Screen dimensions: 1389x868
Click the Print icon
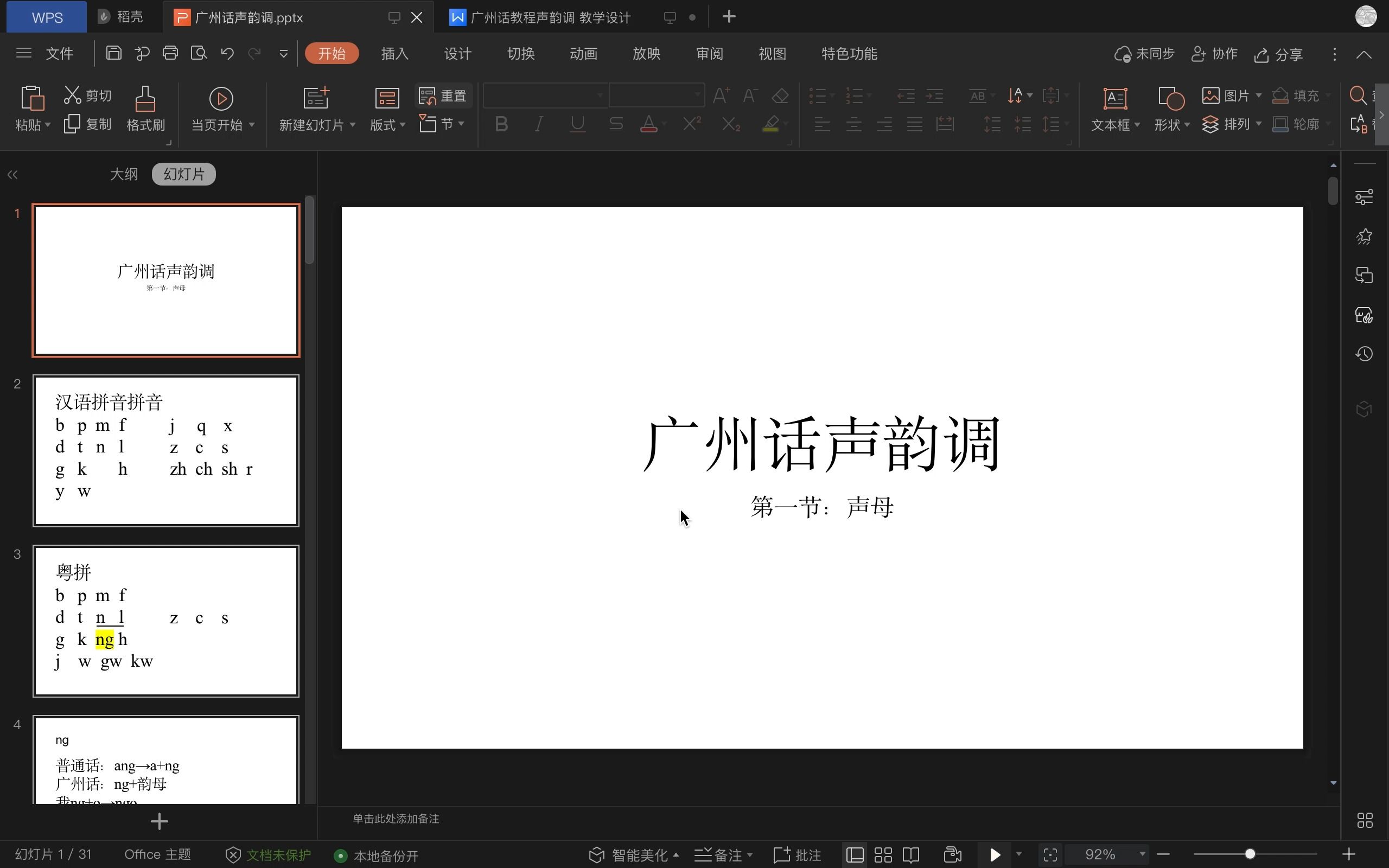coord(170,53)
